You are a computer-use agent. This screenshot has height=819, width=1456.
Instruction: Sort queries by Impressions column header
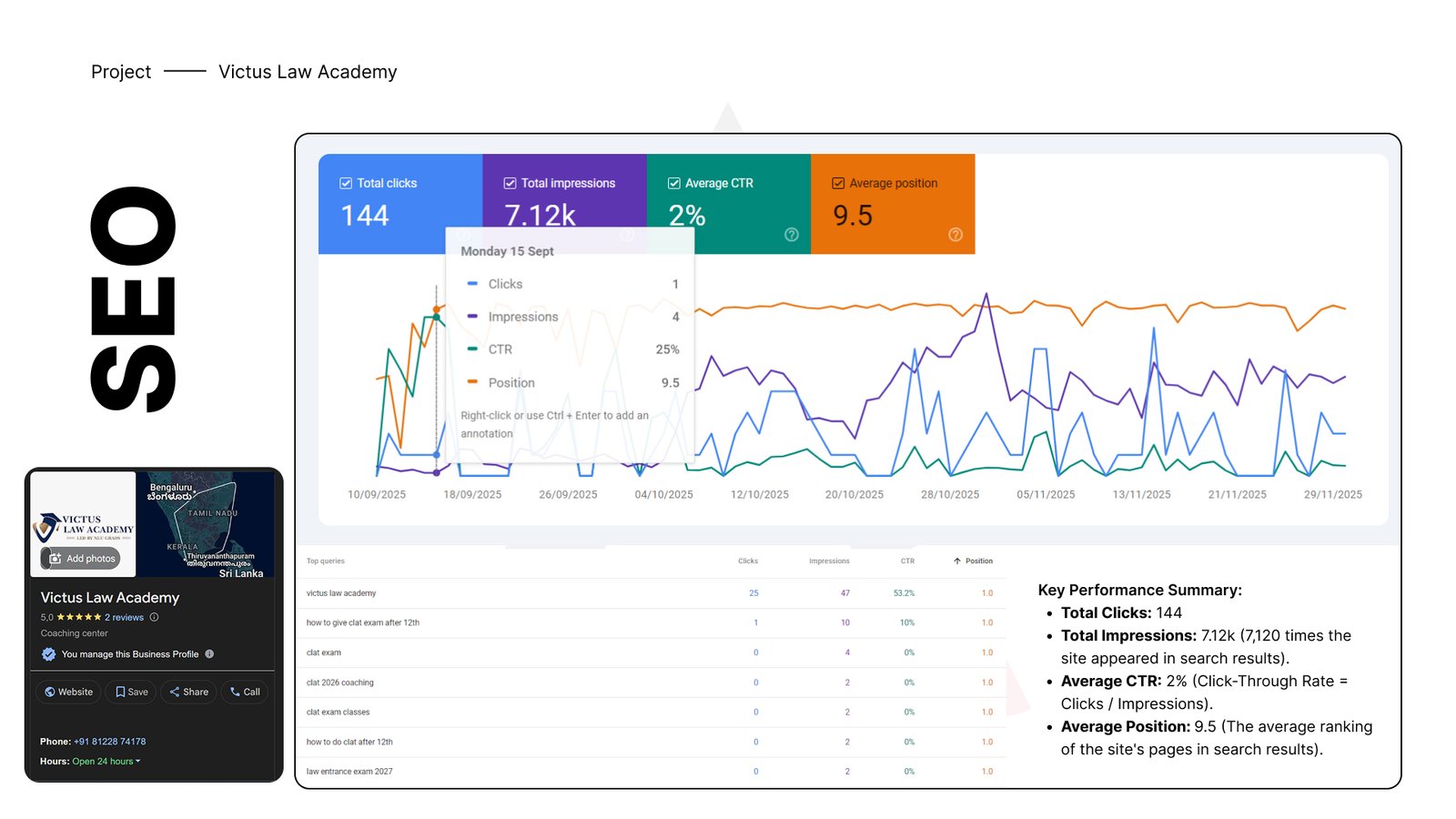[x=829, y=561]
